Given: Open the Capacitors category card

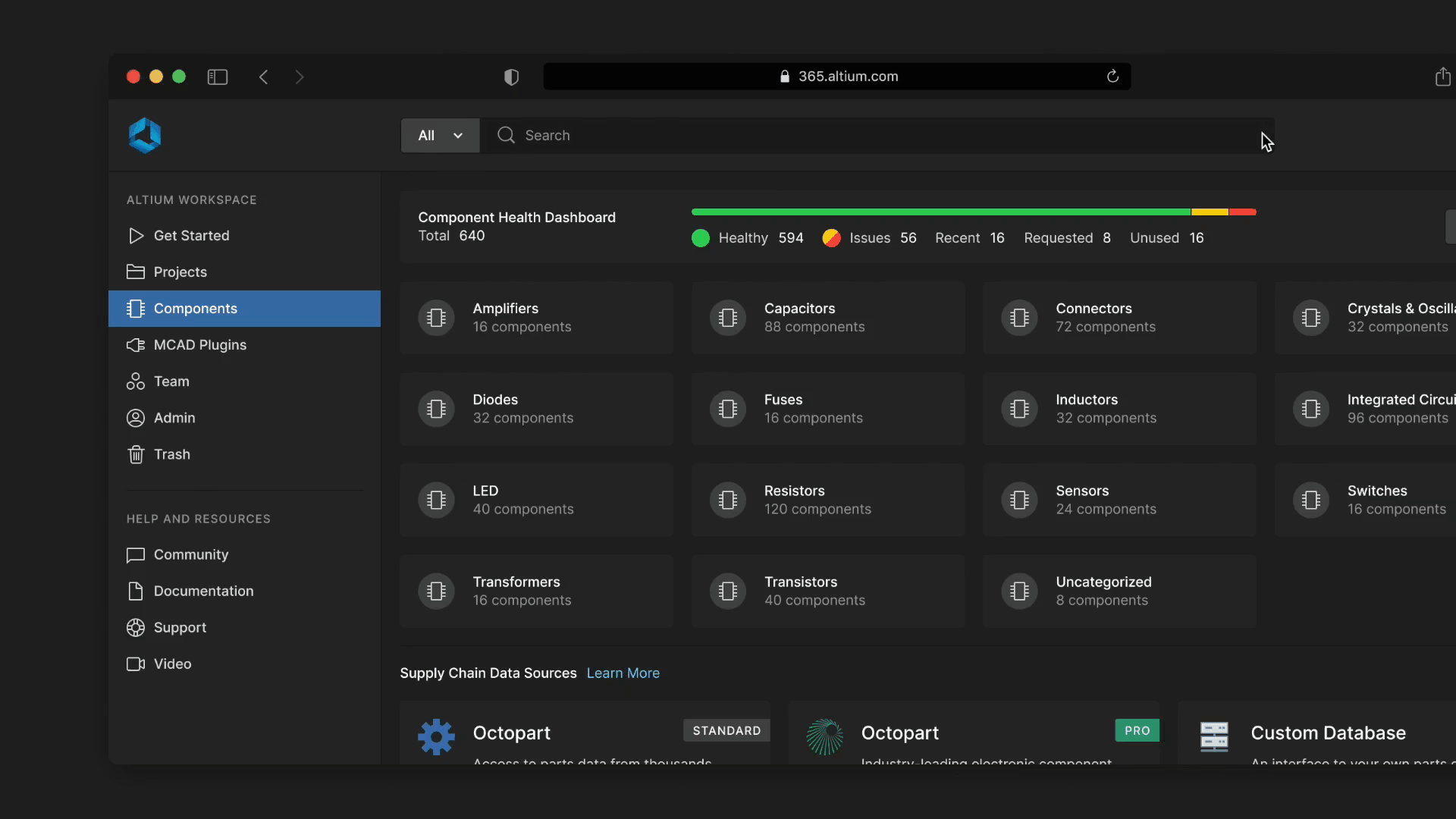Looking at the screenshot, I should pyautogui.click(x=828, y=318).
